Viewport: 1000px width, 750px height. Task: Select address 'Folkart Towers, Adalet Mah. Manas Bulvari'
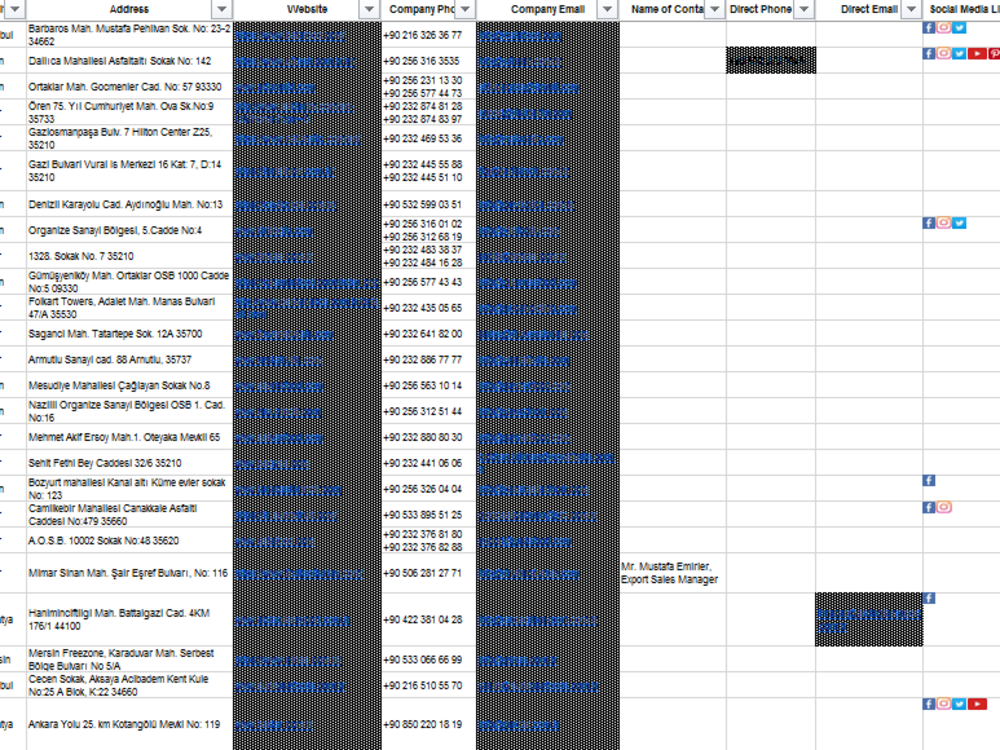pyautogui.click(x=121, y=302)
